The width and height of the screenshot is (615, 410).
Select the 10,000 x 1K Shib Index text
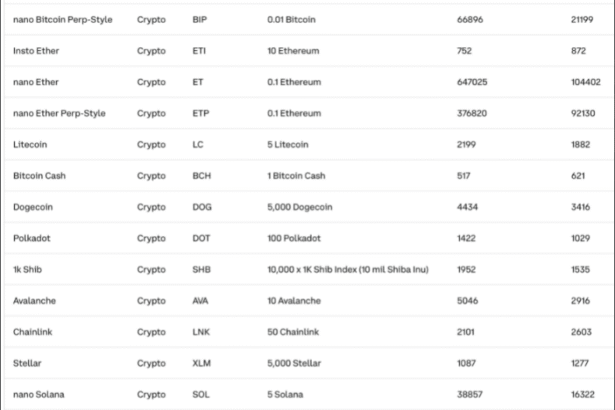(x=347, y=270)
